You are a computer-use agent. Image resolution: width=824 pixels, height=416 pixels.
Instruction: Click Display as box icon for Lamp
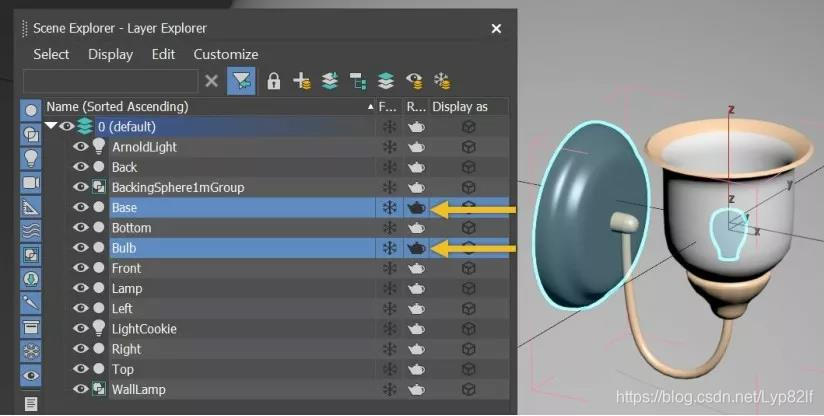click(469, 288)
